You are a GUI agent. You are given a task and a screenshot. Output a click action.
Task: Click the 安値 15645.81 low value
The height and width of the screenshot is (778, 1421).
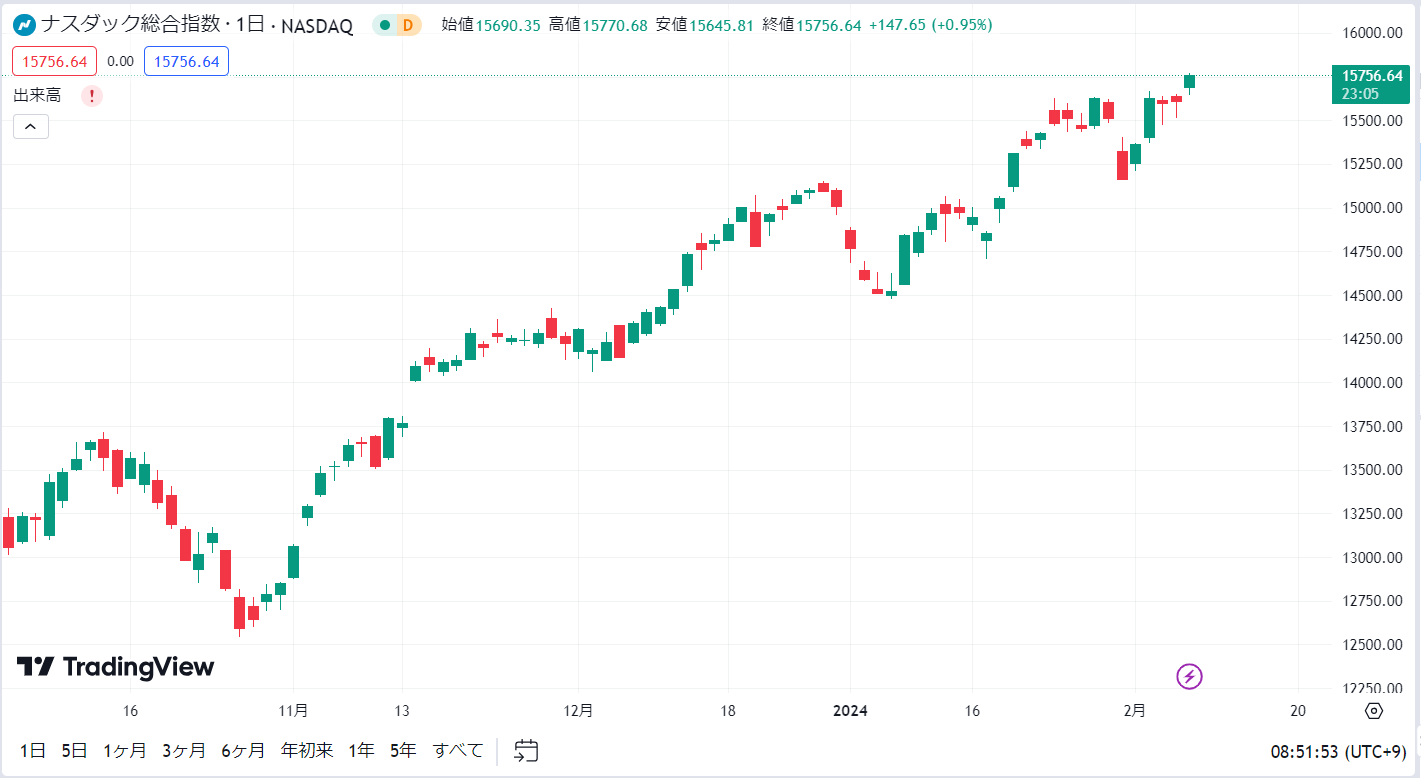[705, 25]
